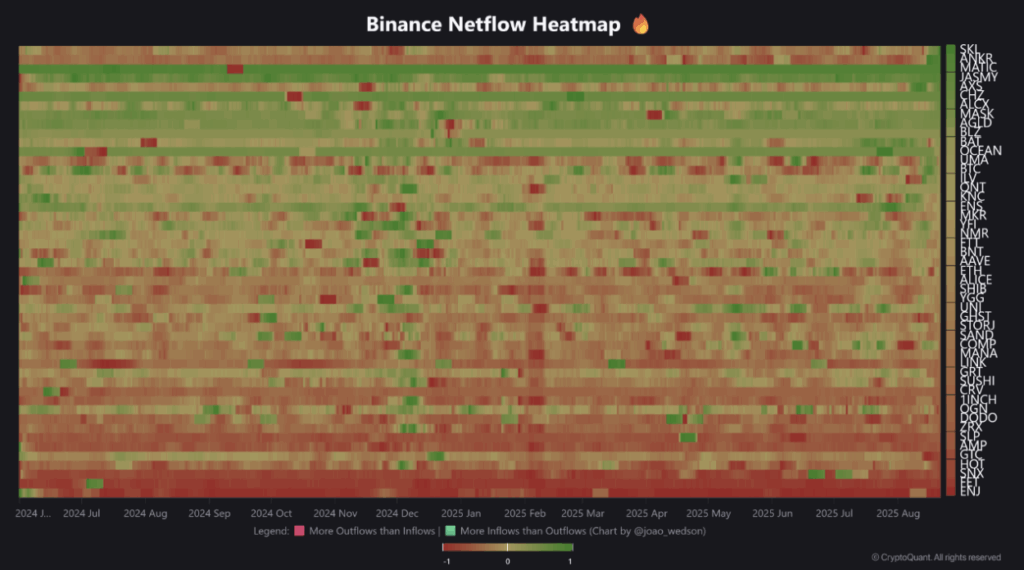Select the Binance Netflow Heatmap title
The height and width of the screenshot is (570, 1024).
click(495, 24)
